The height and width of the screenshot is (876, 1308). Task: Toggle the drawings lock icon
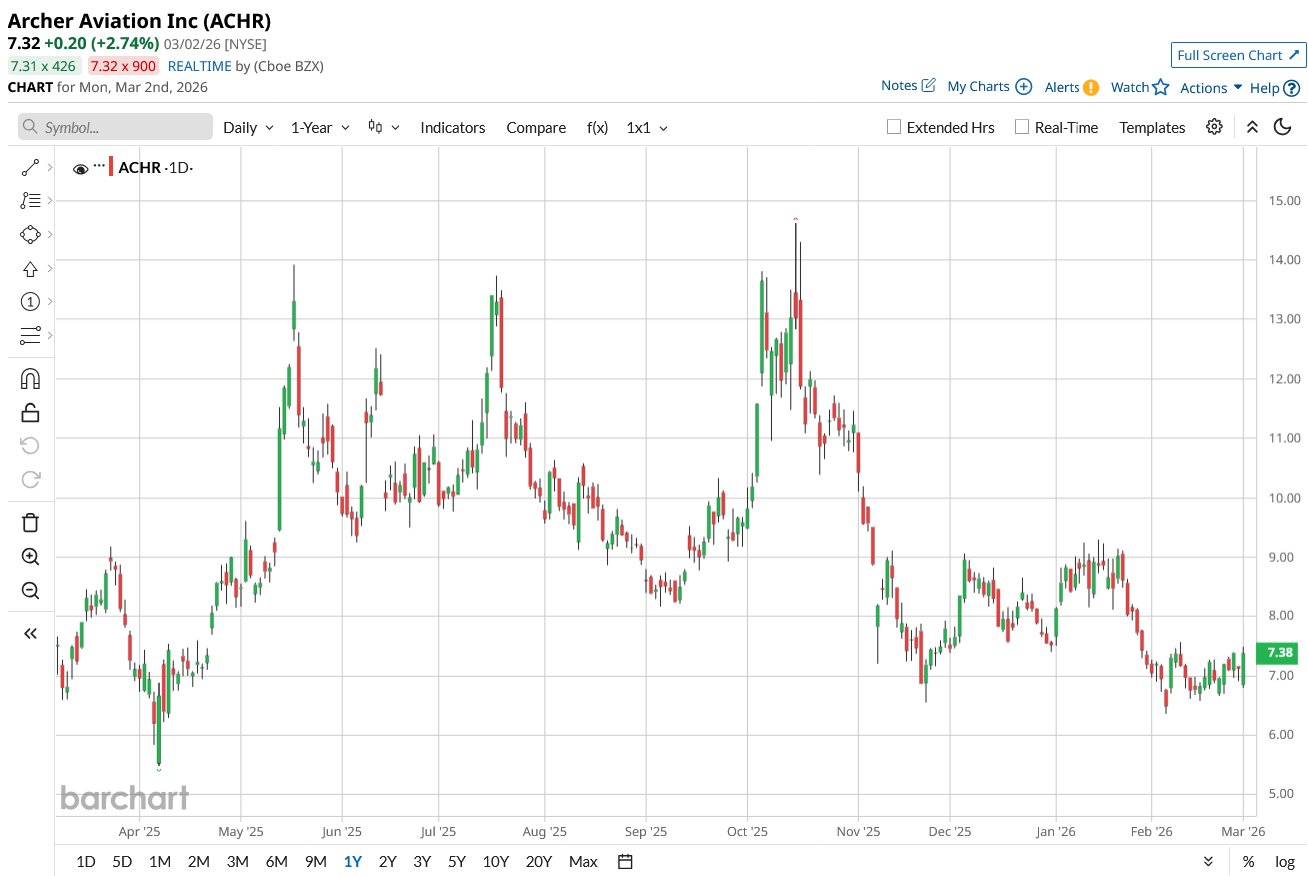[x=30, y=412]
